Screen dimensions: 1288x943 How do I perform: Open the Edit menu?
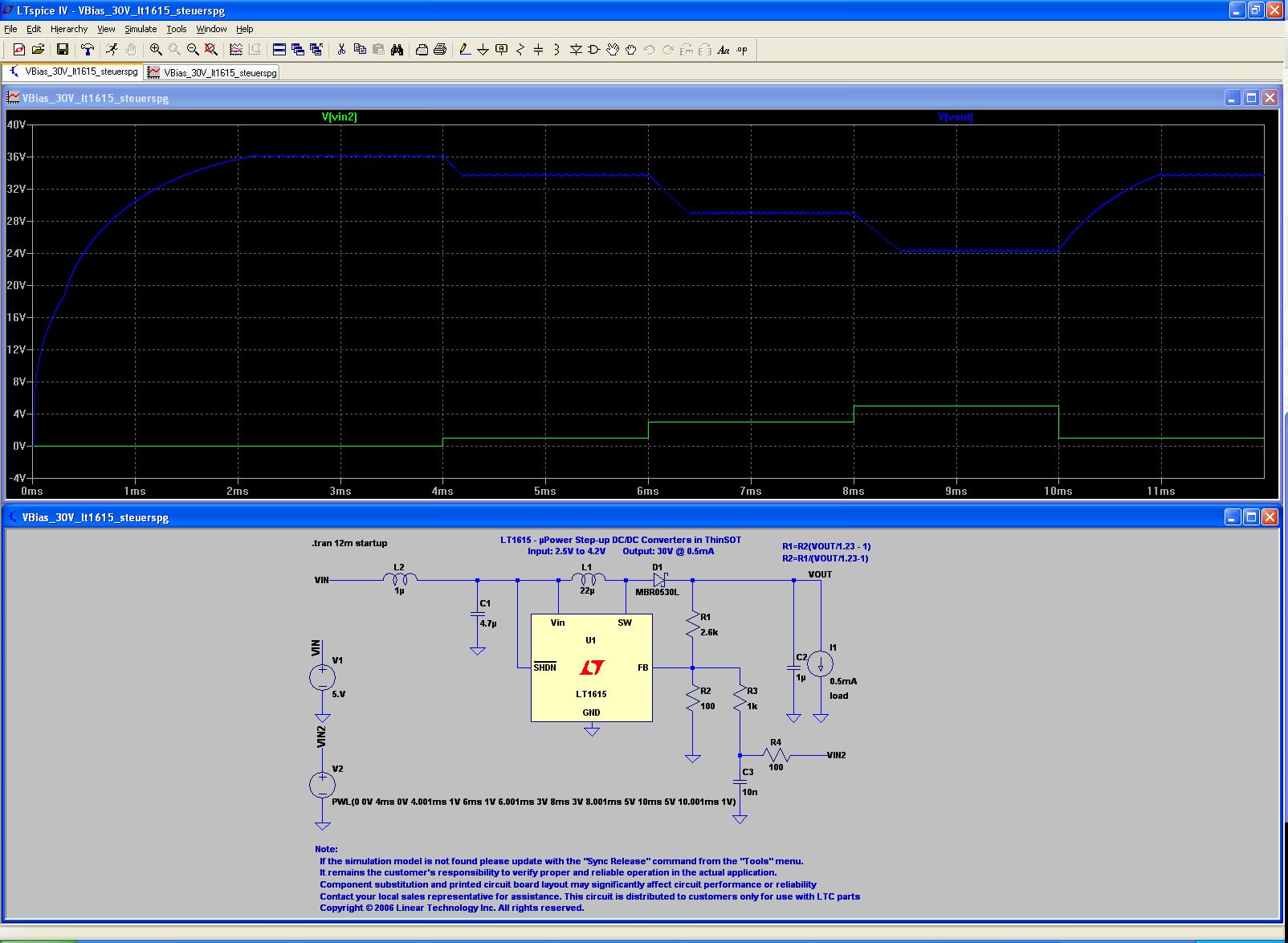tap(34, 29)
